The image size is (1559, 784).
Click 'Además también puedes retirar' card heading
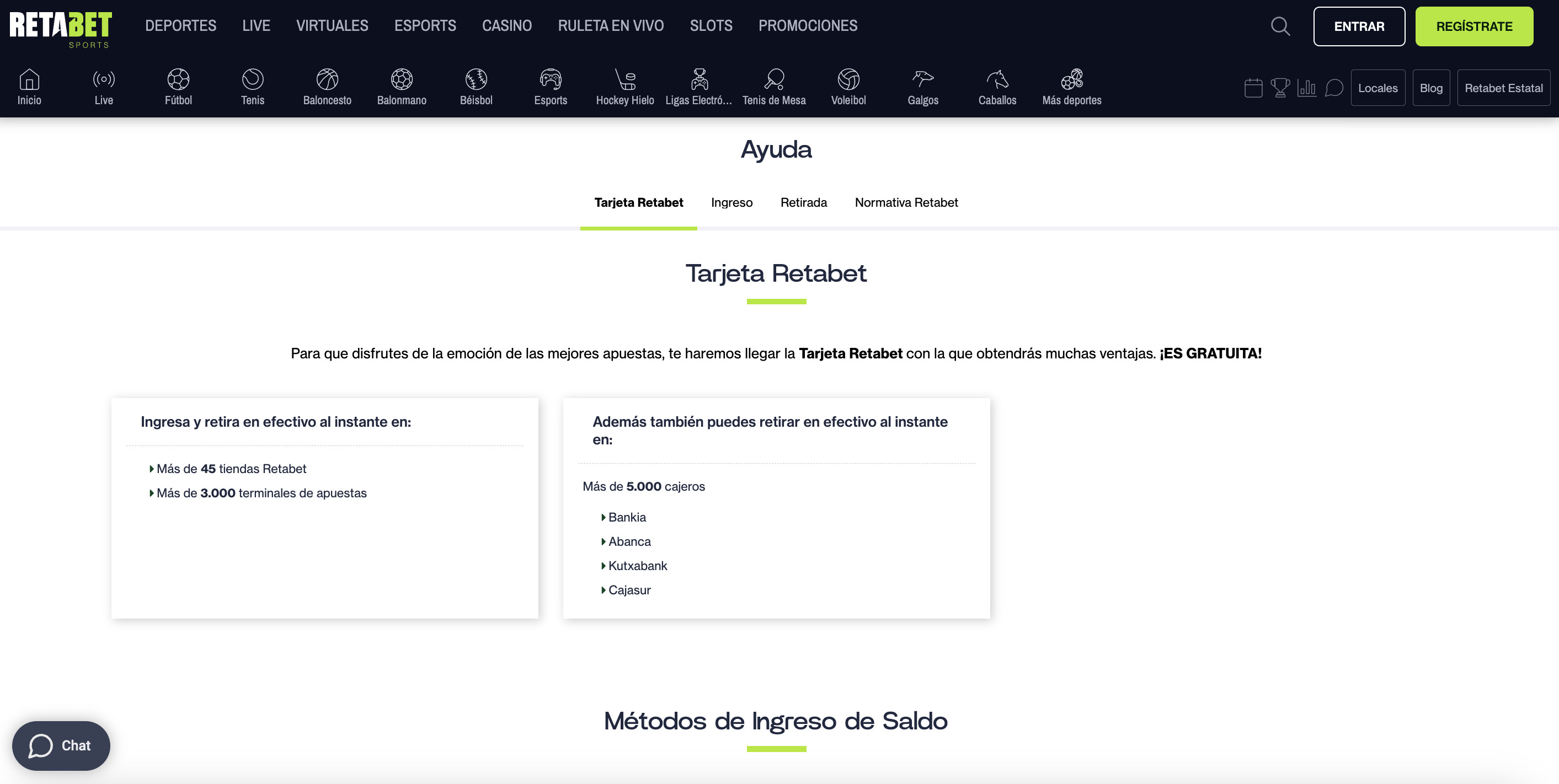[x=770, y=430]
